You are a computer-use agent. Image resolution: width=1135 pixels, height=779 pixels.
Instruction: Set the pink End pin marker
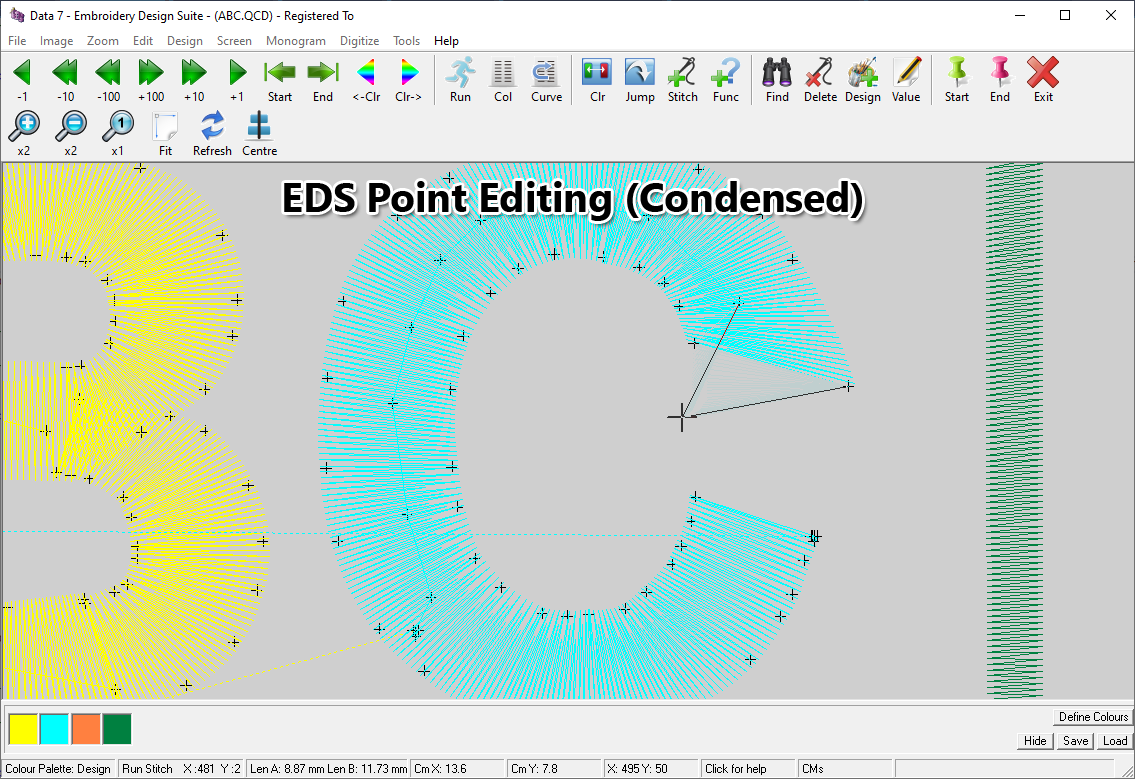tap(1000, 80)
